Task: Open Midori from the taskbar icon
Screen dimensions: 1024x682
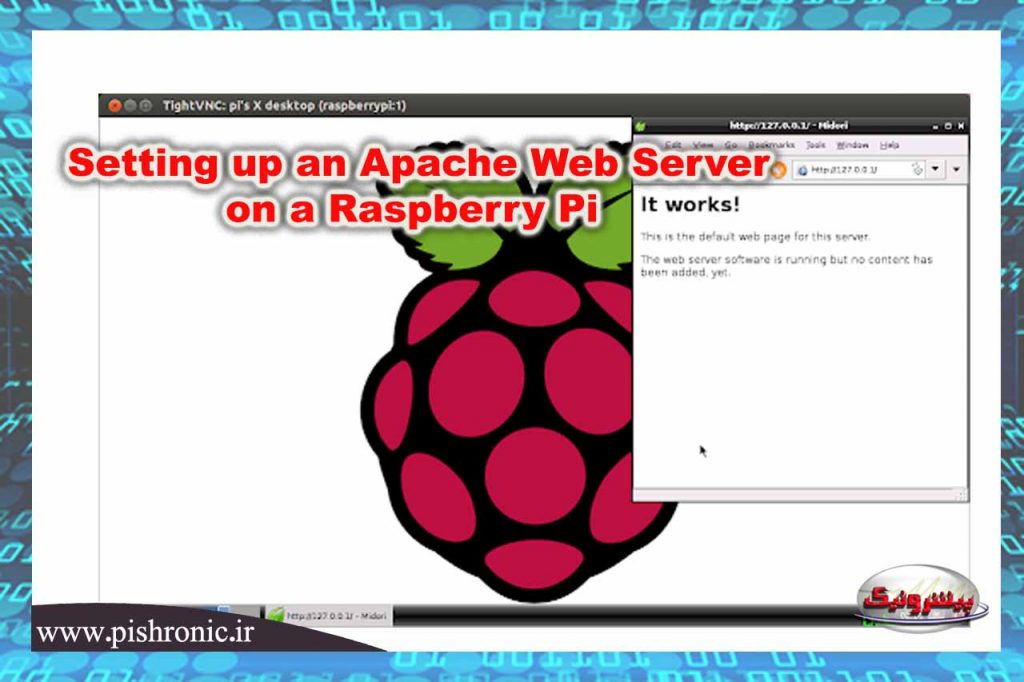Action: [x=276, y=612]
